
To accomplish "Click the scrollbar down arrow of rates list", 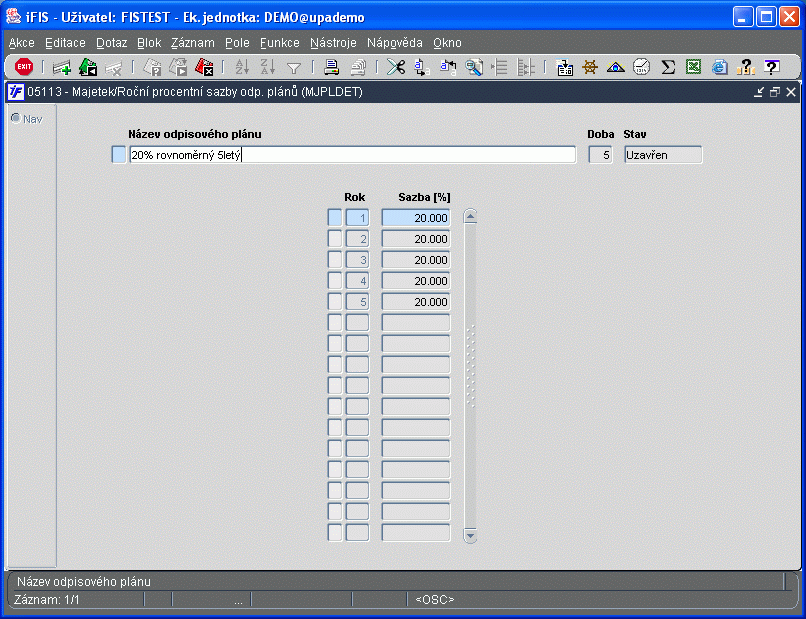I will click(x=470, y=535).
